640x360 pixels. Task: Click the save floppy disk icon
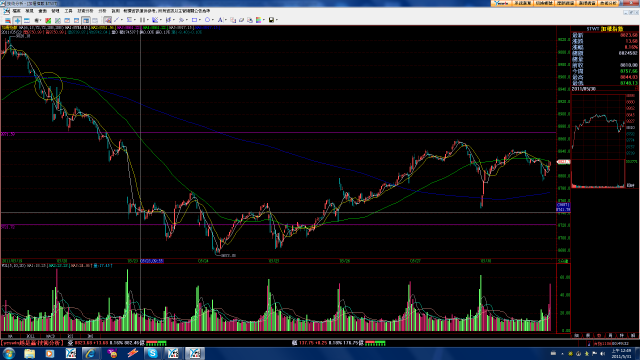pyautogui.click(x=271, y=20)
